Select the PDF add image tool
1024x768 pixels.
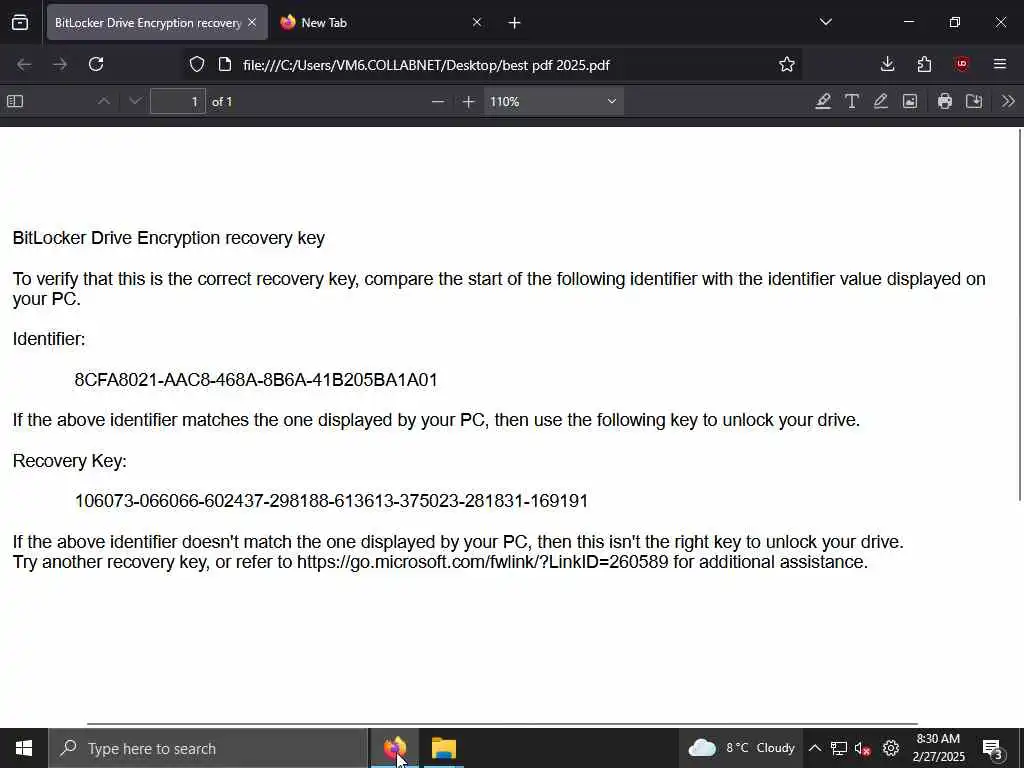point(910,101)
